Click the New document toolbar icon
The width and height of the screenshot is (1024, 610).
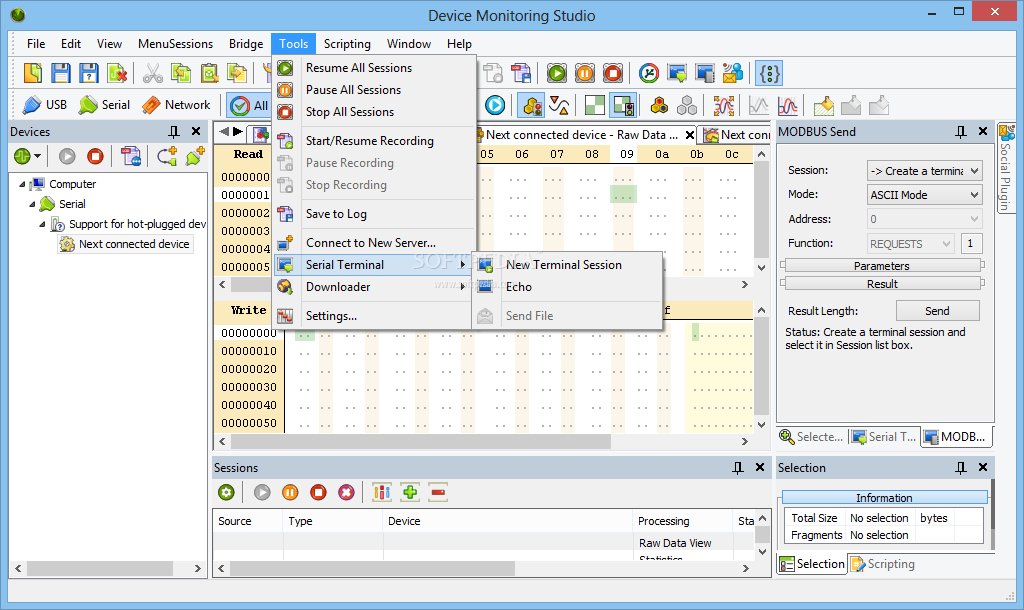click(x=33, y=73)
